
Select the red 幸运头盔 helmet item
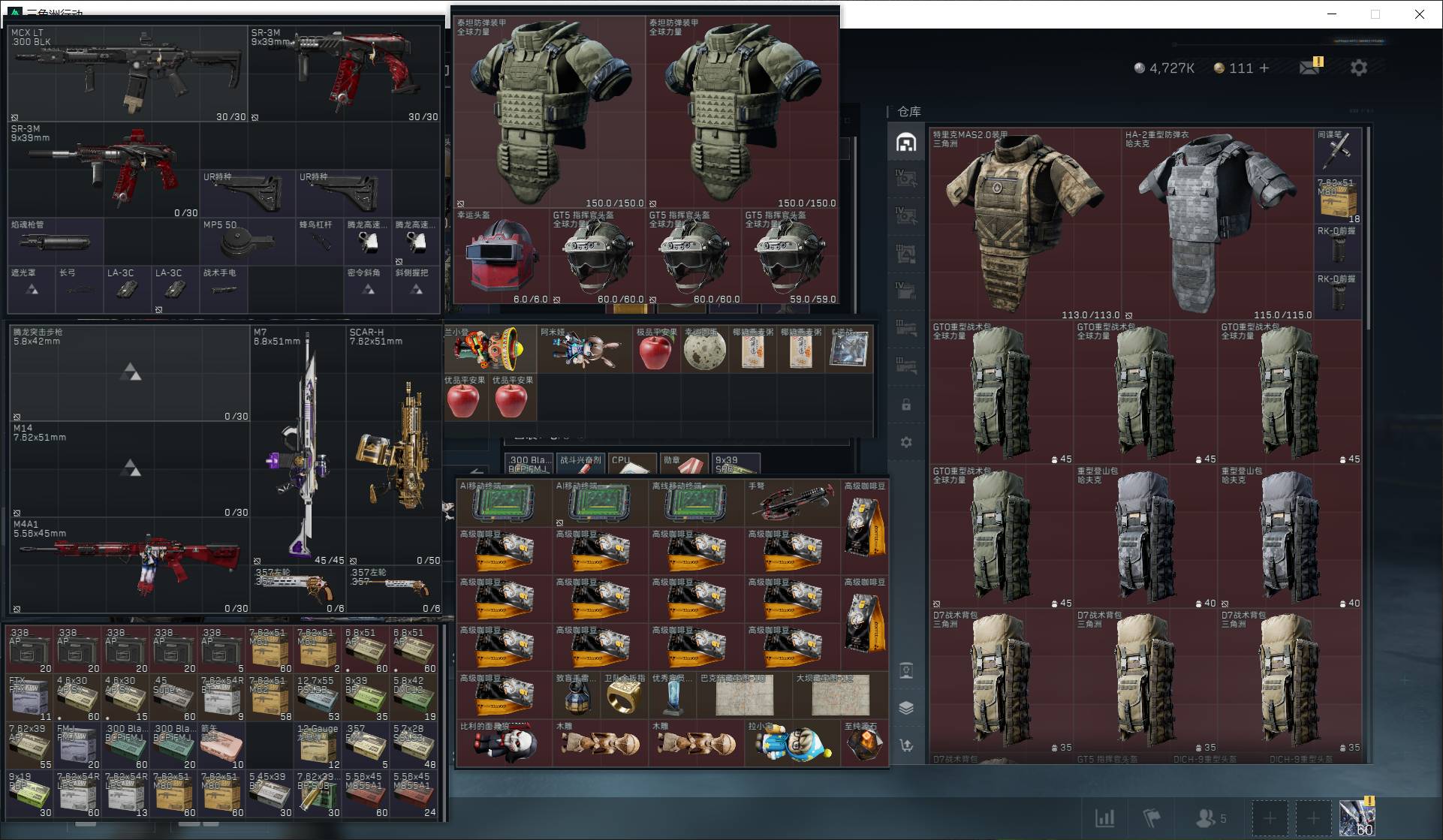pyautogui.click(x=502, y=257)
